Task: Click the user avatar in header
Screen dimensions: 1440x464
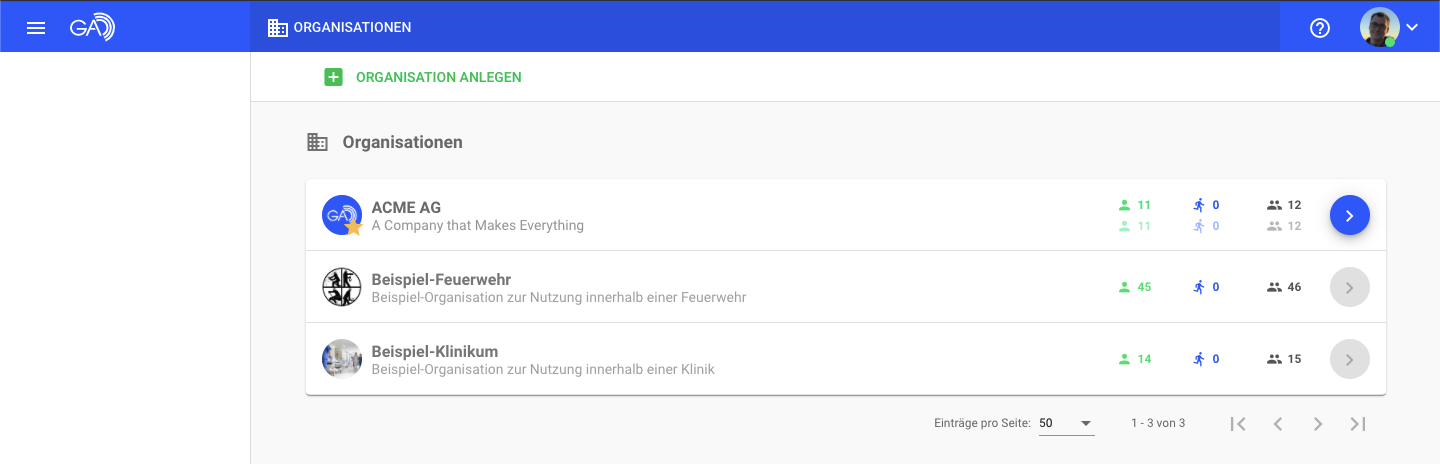Action: tap(1379, 27)
